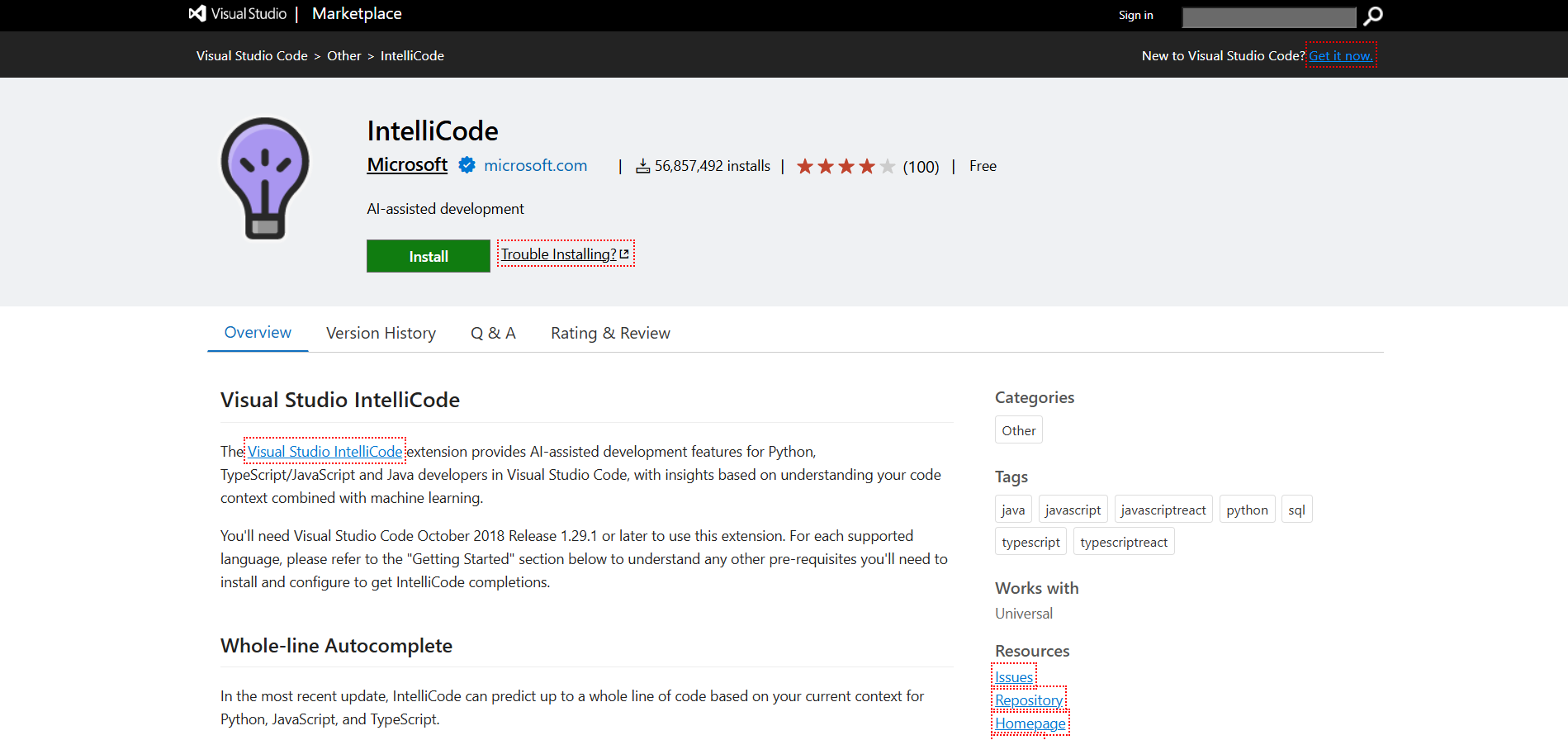Image resolution: width=1568 pixels, height=740 pixels.
Task: Click the Categories heading
Action: [1035, 397]
